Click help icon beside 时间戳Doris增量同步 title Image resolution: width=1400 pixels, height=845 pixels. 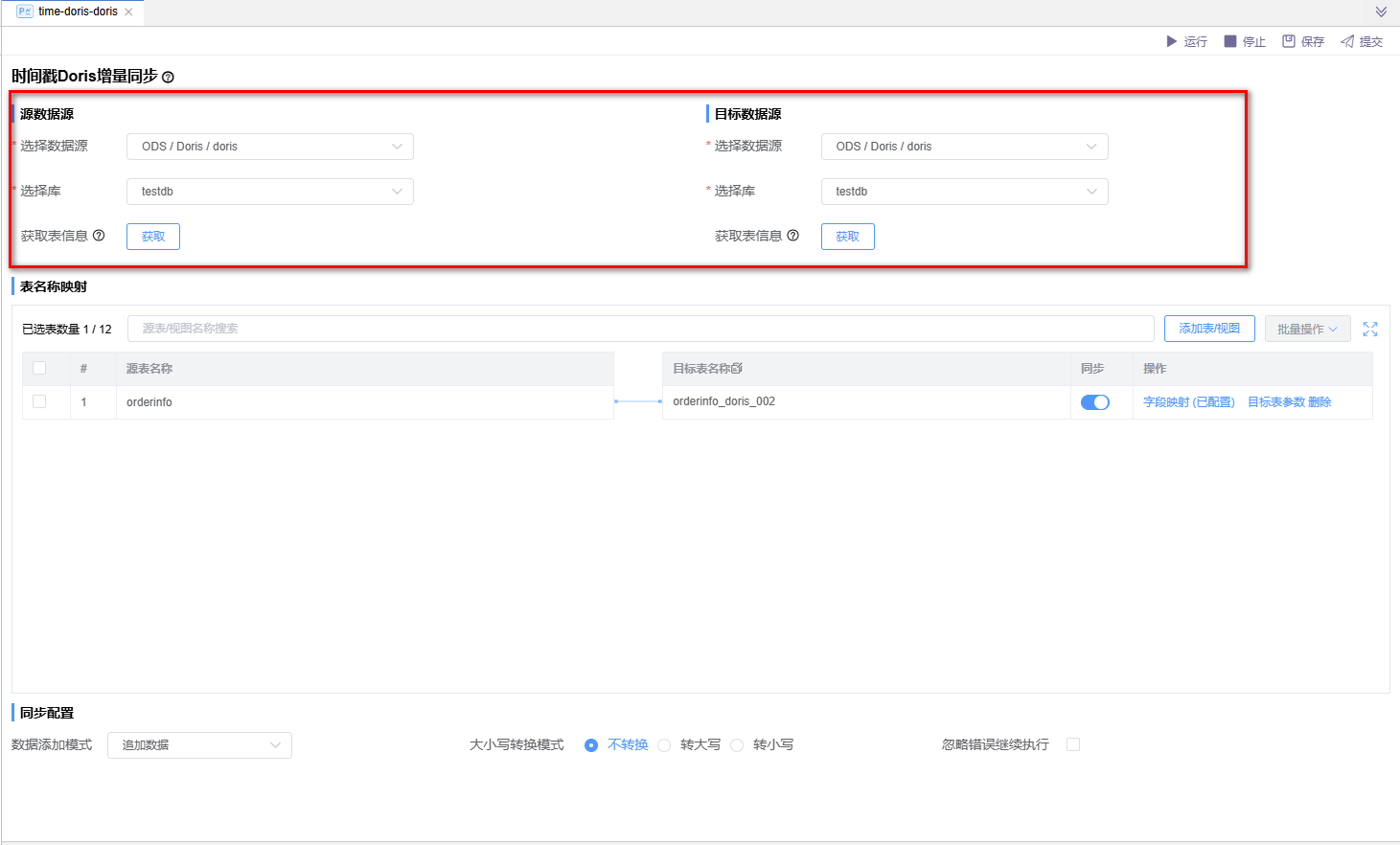169,78
